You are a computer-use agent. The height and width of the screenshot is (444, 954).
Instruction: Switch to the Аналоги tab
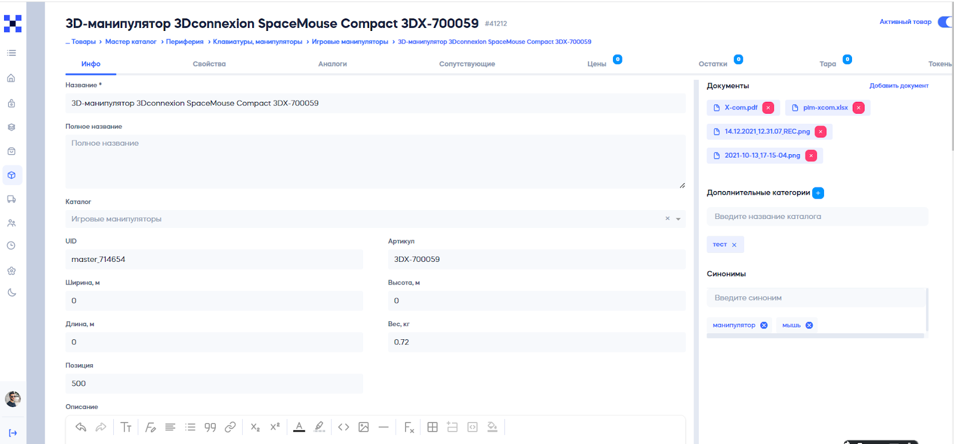point(333,64)
